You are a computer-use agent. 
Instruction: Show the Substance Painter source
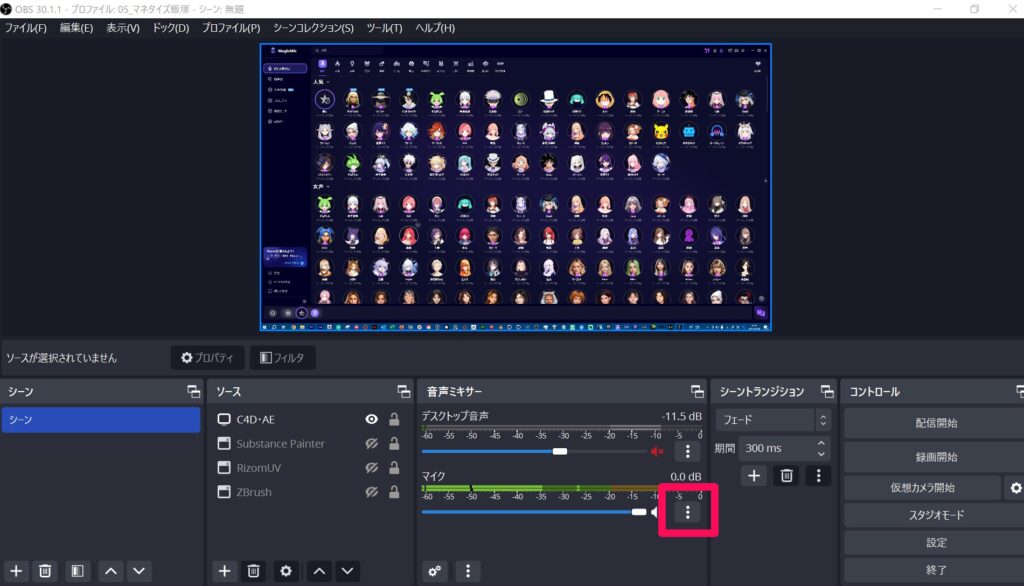(x=372, y=444)
